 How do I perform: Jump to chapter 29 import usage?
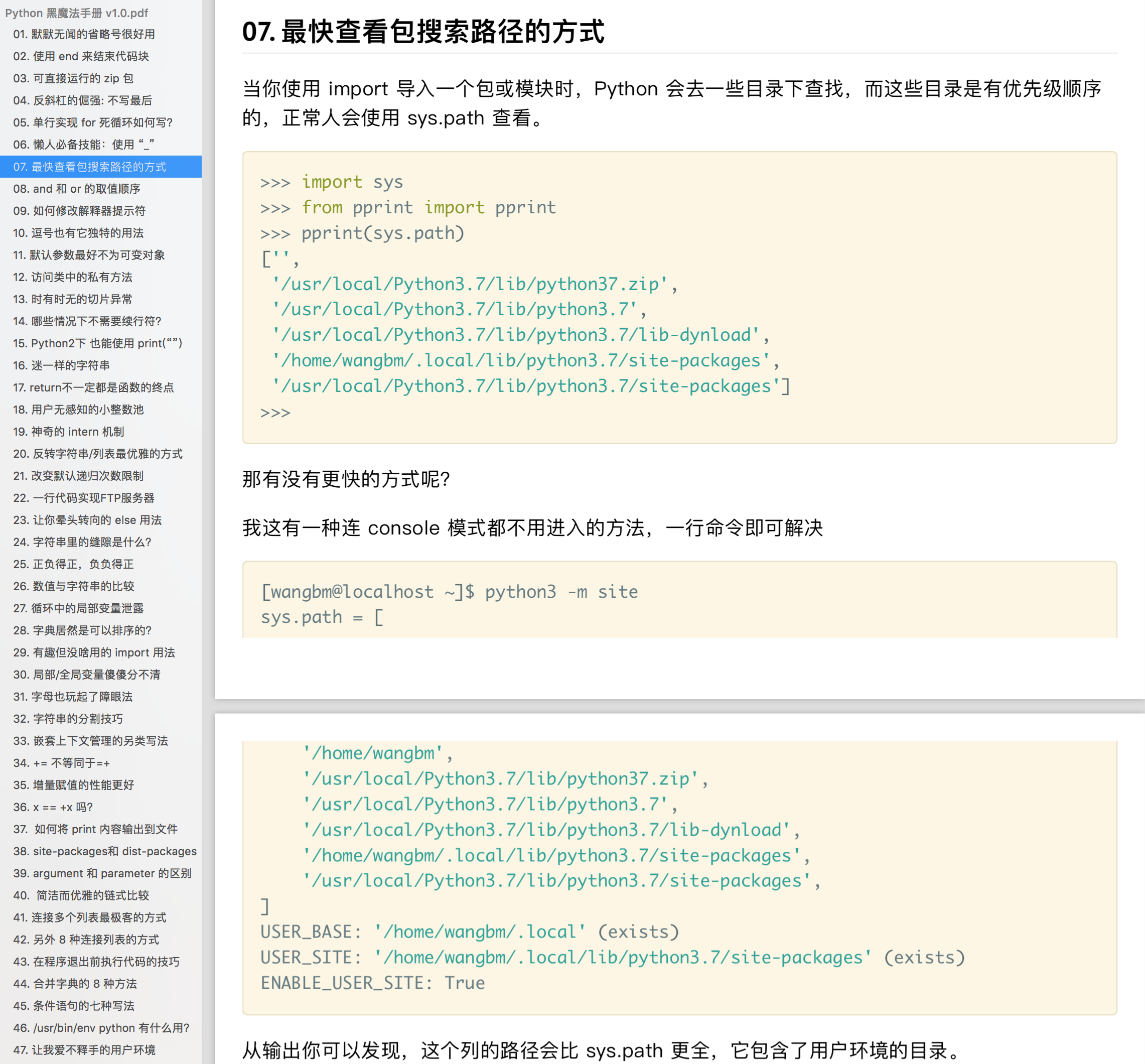tap(94, 652)
